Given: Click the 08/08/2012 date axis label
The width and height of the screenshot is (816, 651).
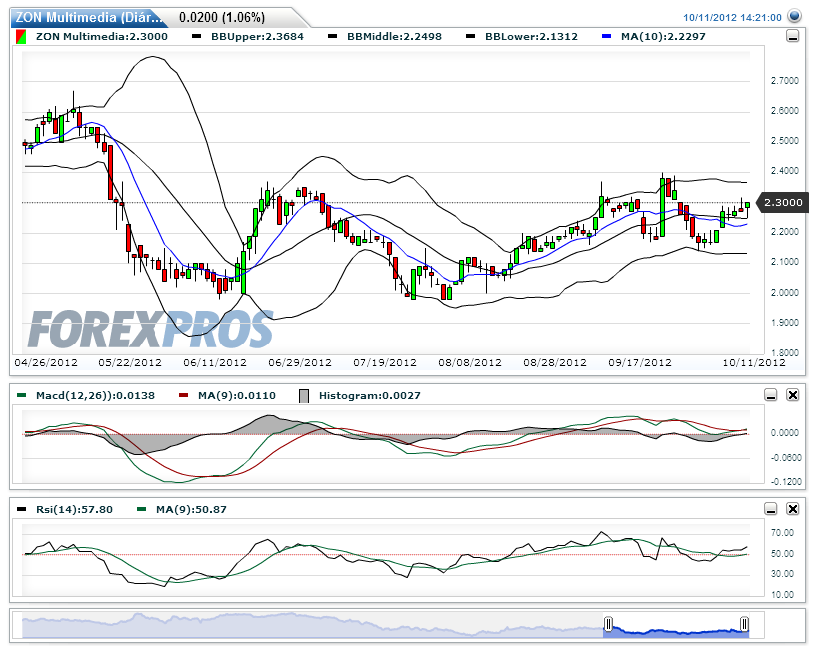Looking at the screenshot, I should point(470,362).
